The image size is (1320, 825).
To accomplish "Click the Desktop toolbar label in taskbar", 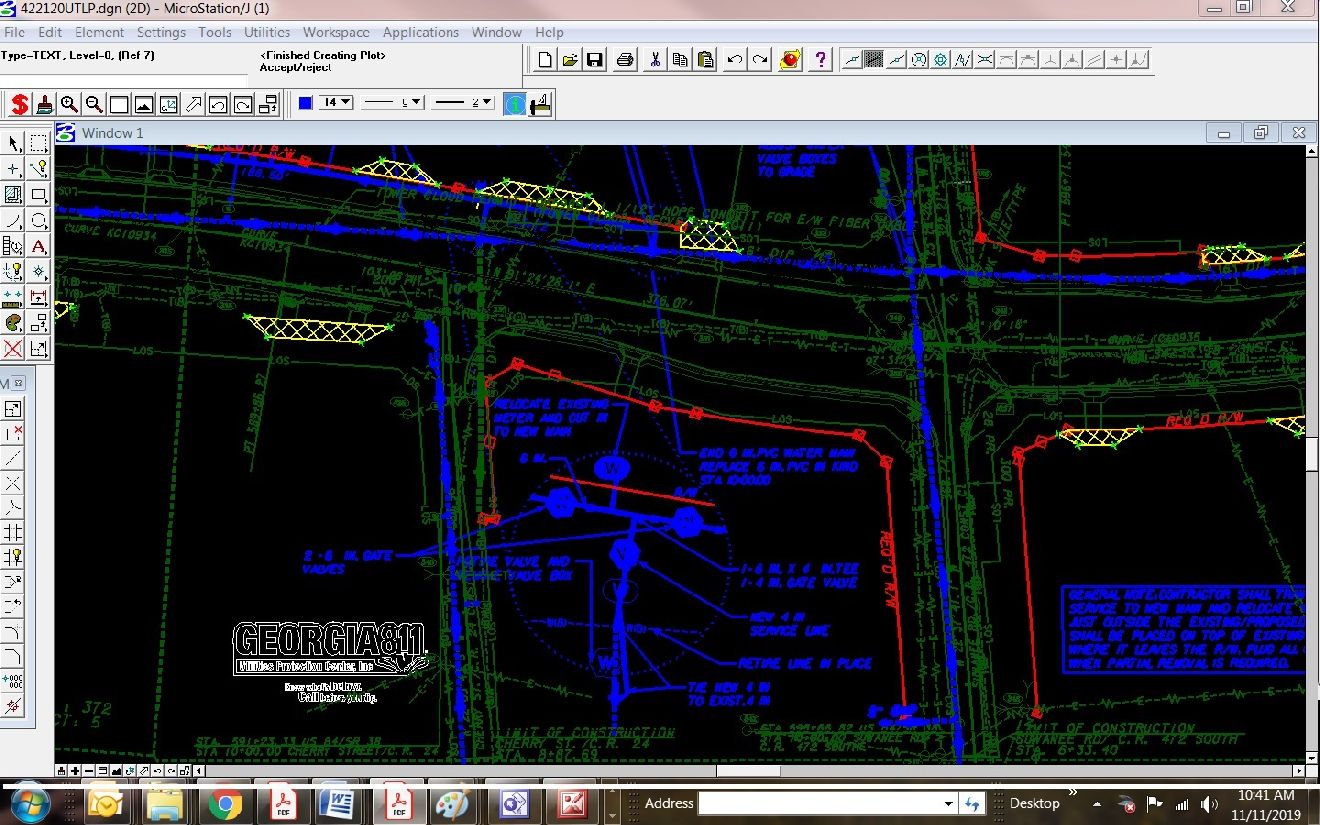I will [x=1034, y=803].
